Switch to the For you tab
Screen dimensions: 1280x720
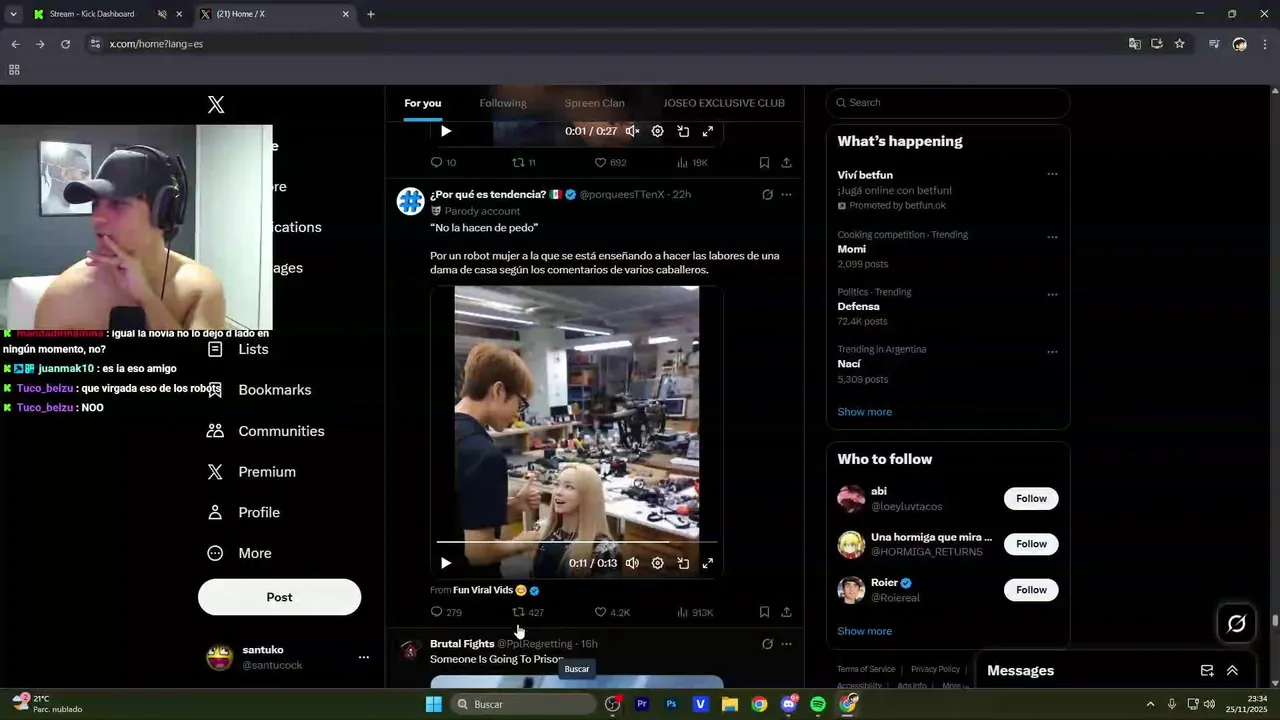click(x=422, y=103)
